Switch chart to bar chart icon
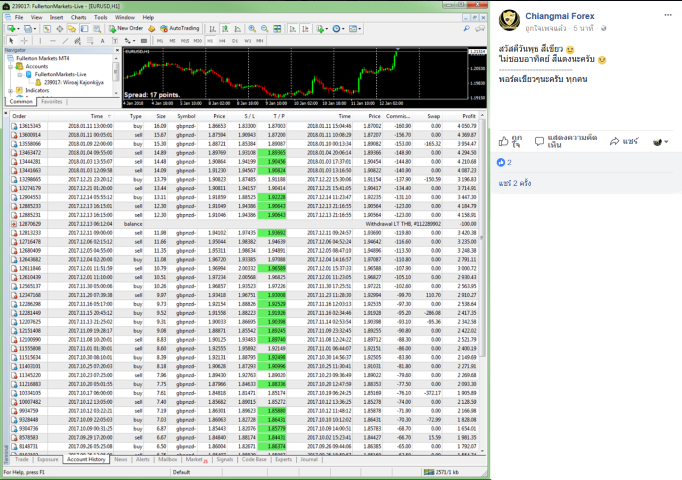 [x=212, y=29]
